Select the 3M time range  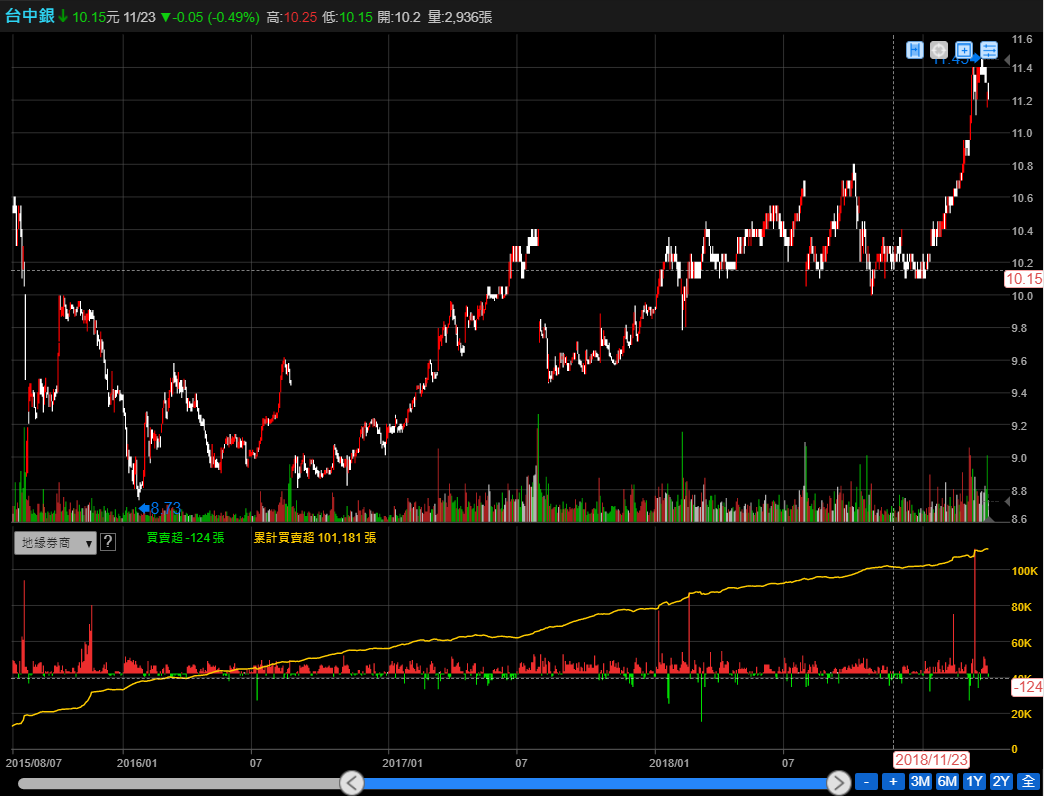[920, 781]
